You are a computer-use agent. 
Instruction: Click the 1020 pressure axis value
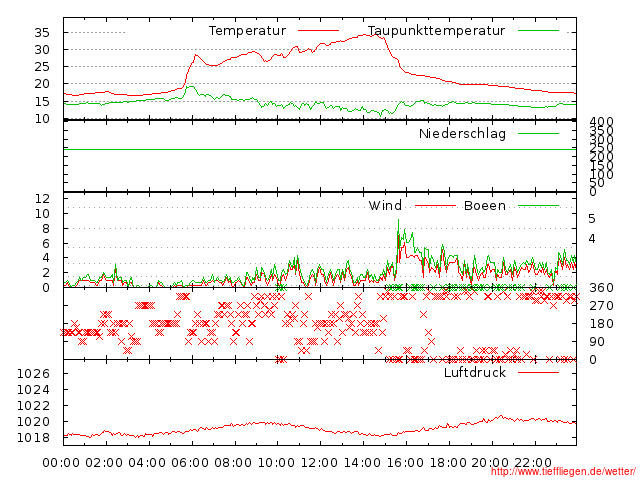tap(33, 422)
